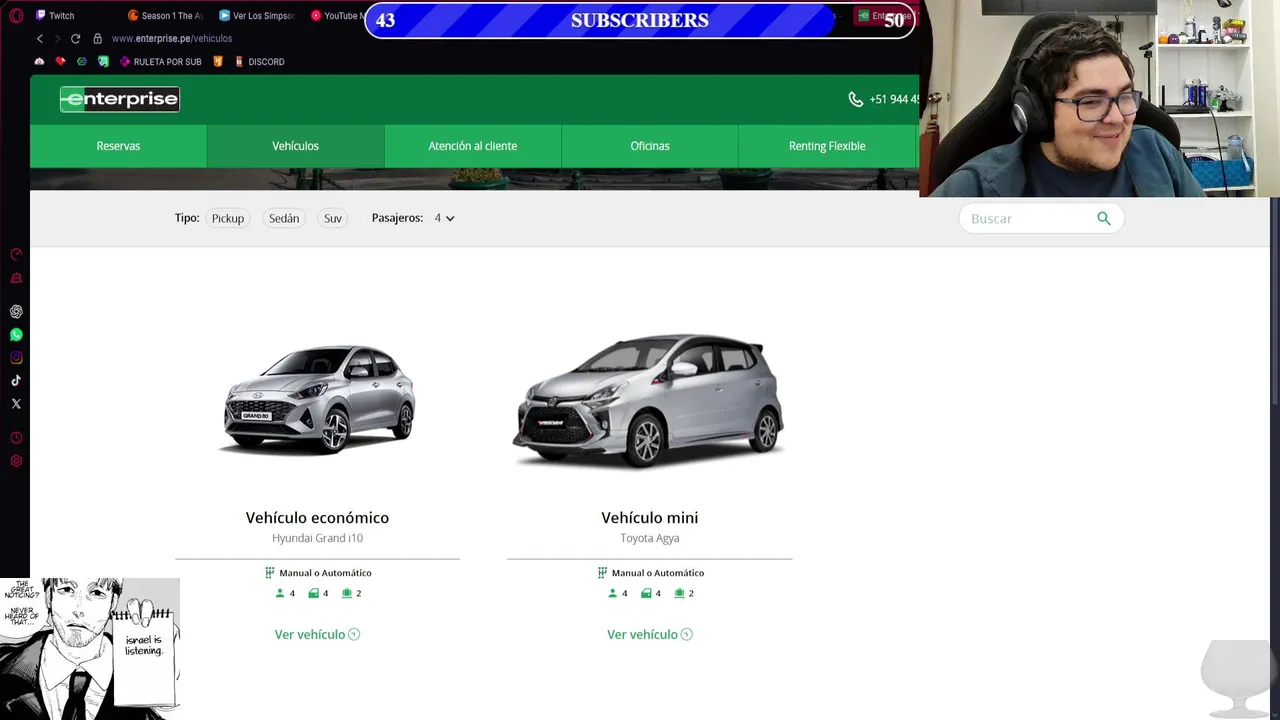The image size is (1280, 720).
Task: Click arrow icon beside Toyota Ver vehículo
Action: pyautogui.click(x=686, y=634)
